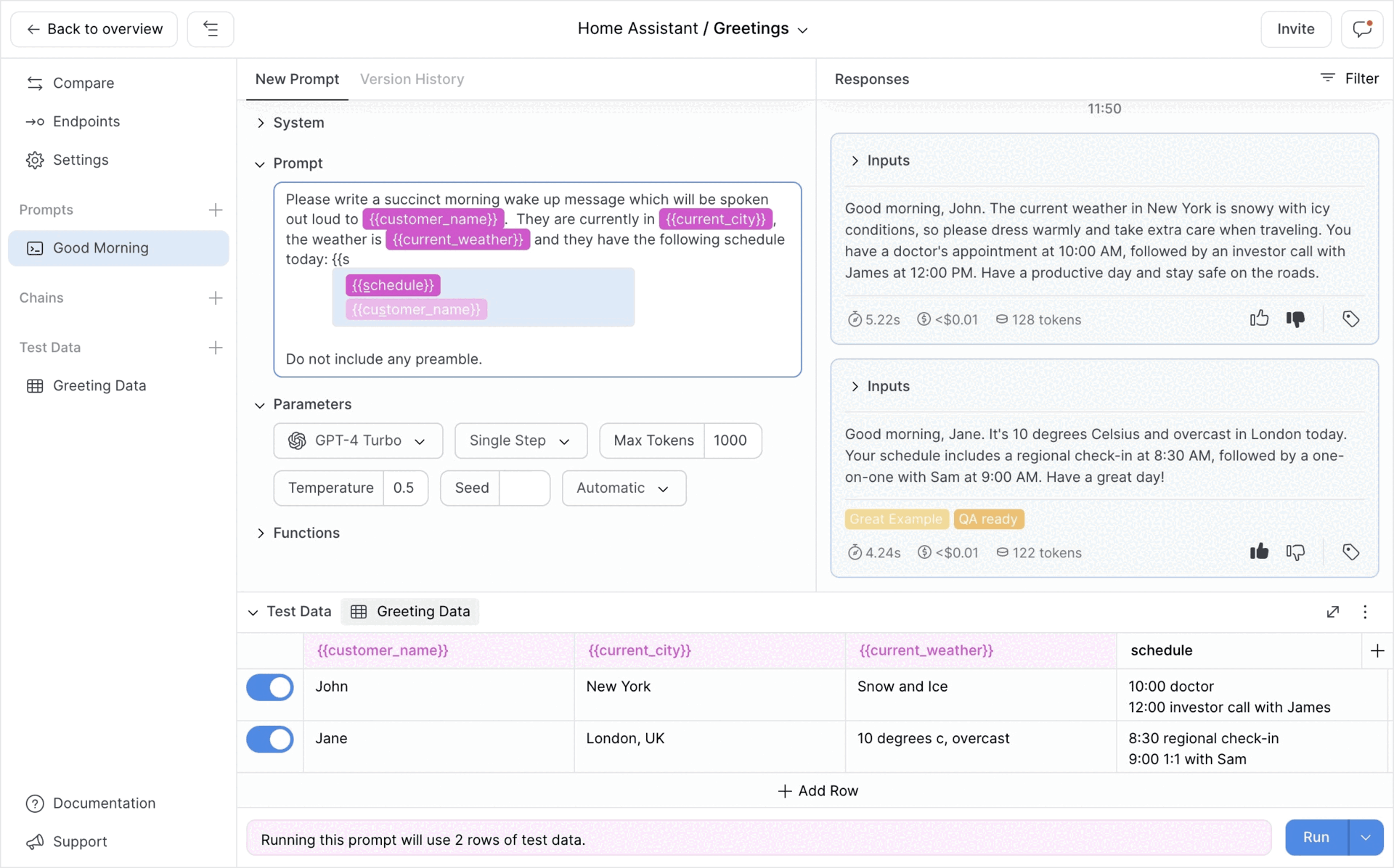
Task: Select the Greeting Data tab in Test Data
Action: tap(410, 611)
